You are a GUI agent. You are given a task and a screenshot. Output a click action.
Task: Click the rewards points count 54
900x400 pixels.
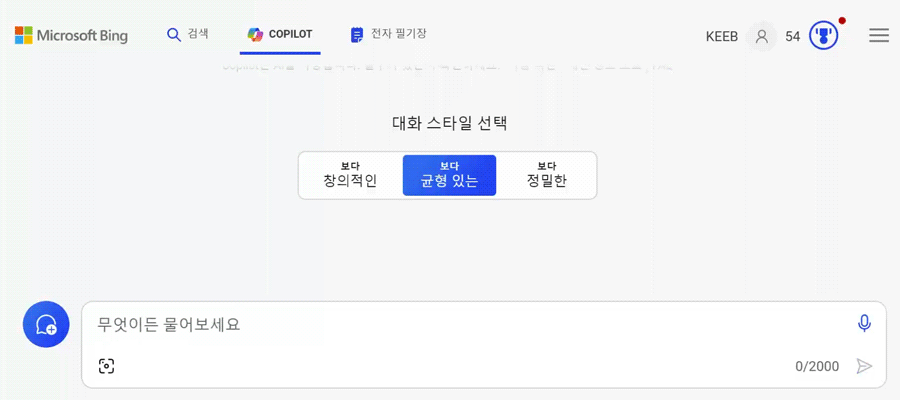[793, 36]
